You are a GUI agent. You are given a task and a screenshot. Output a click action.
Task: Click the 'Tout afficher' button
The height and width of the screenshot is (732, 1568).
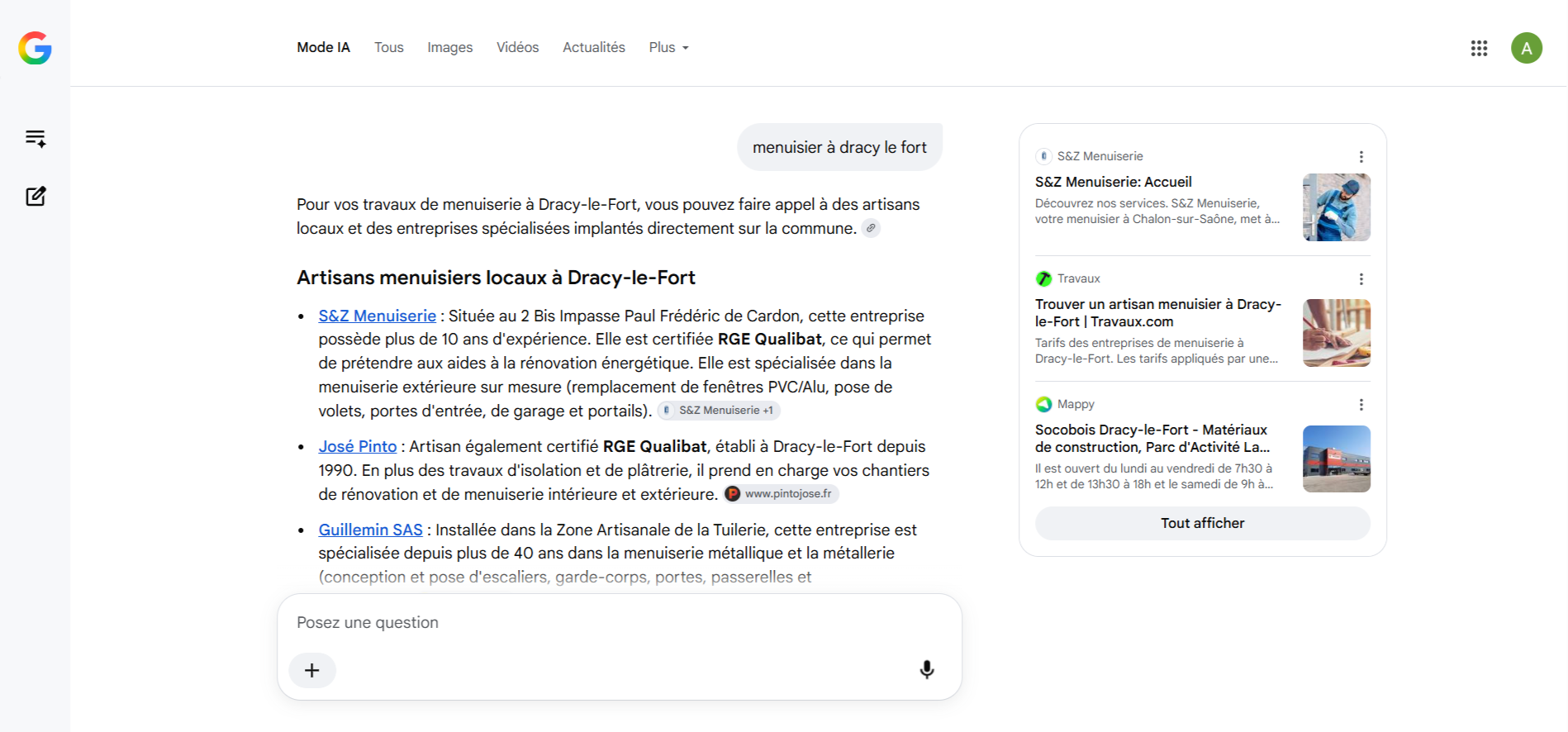tap(1202, 523)
